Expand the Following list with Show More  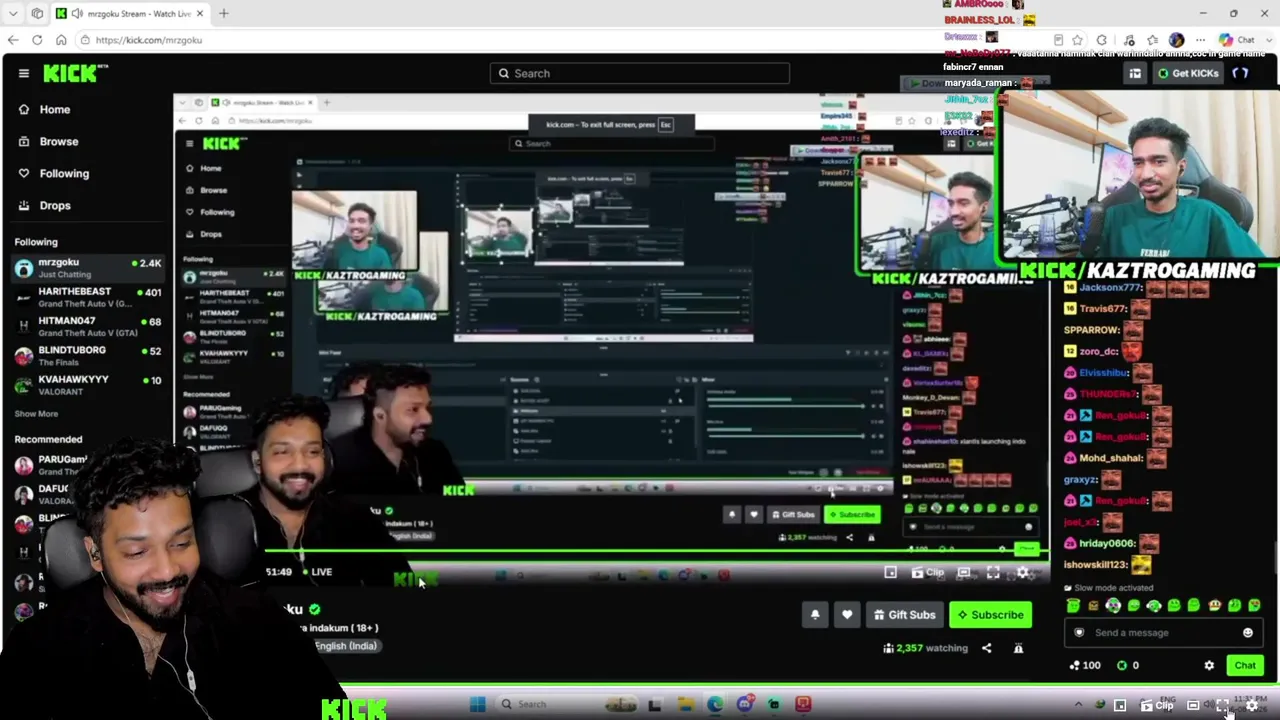click(36, 414)
